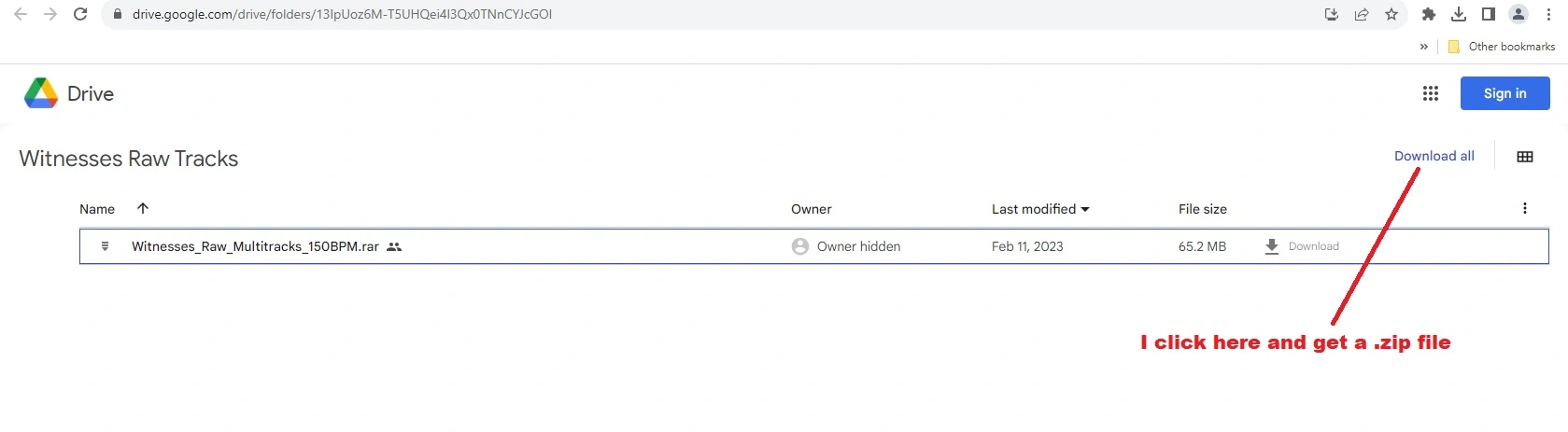Click the Name column header
Image resolution: width=1568 pixels, height=432 pixels.
[97, 209]
